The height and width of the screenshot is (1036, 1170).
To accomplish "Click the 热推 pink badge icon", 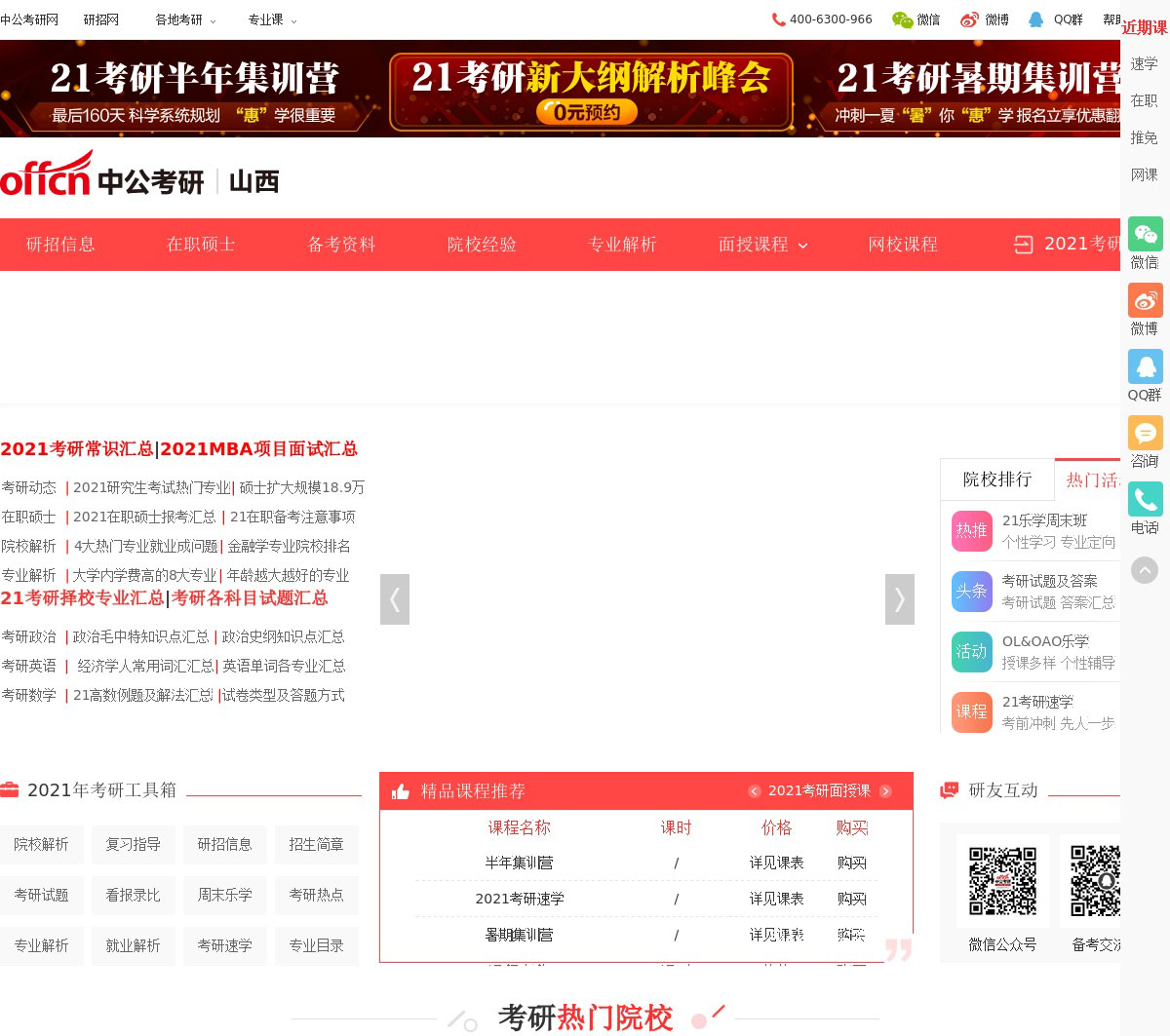I will [971, 531].
